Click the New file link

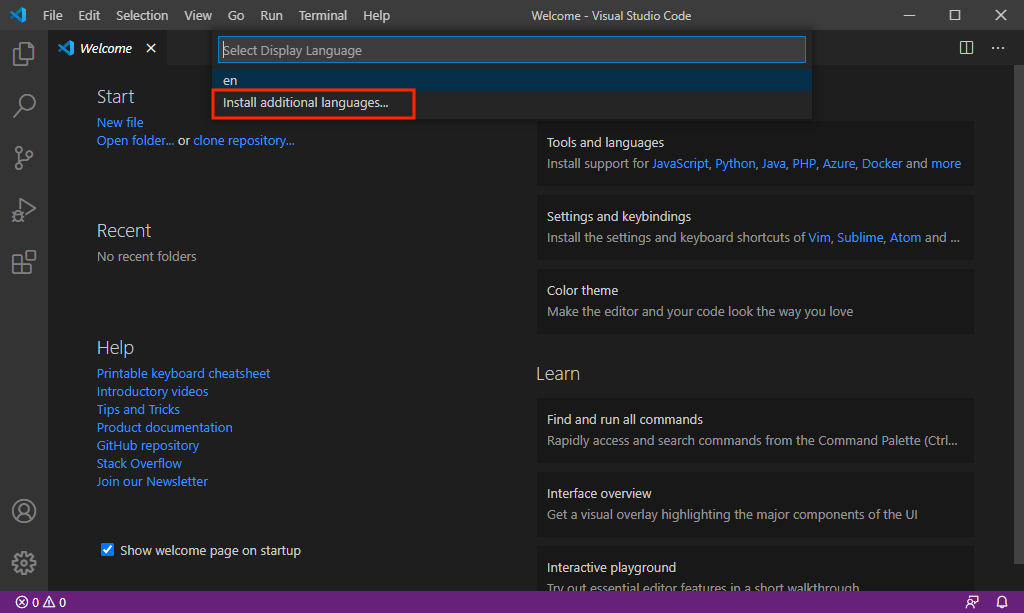tap(120, 122)
